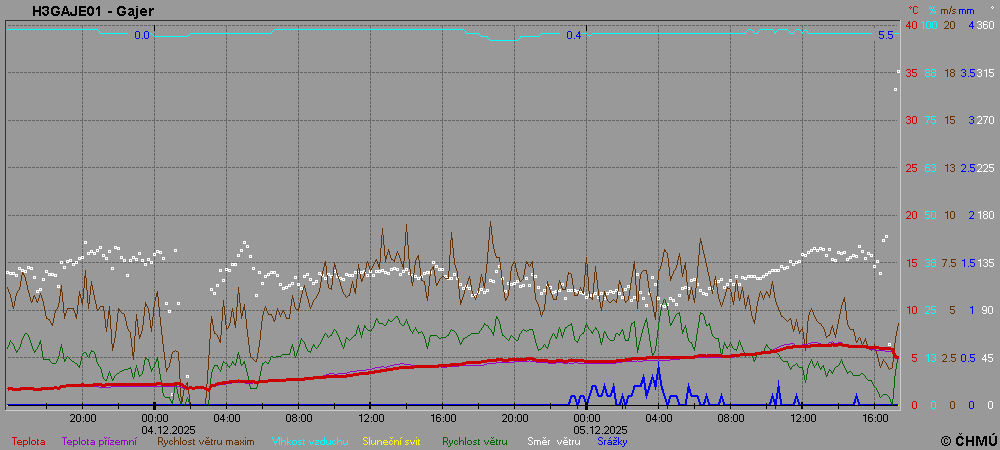1000x450 pixels.
Task: Select the blue Srážky legend label
Action: (613, 441)
